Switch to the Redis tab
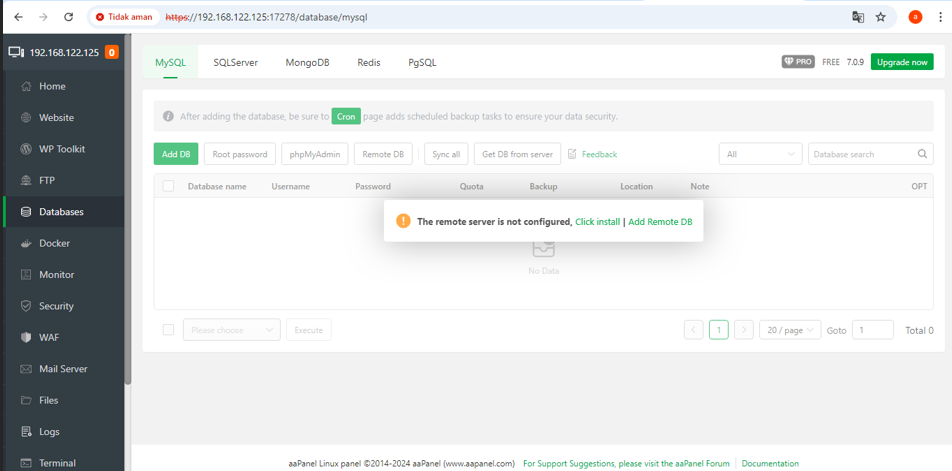952x471 pixels. [369, 63]
